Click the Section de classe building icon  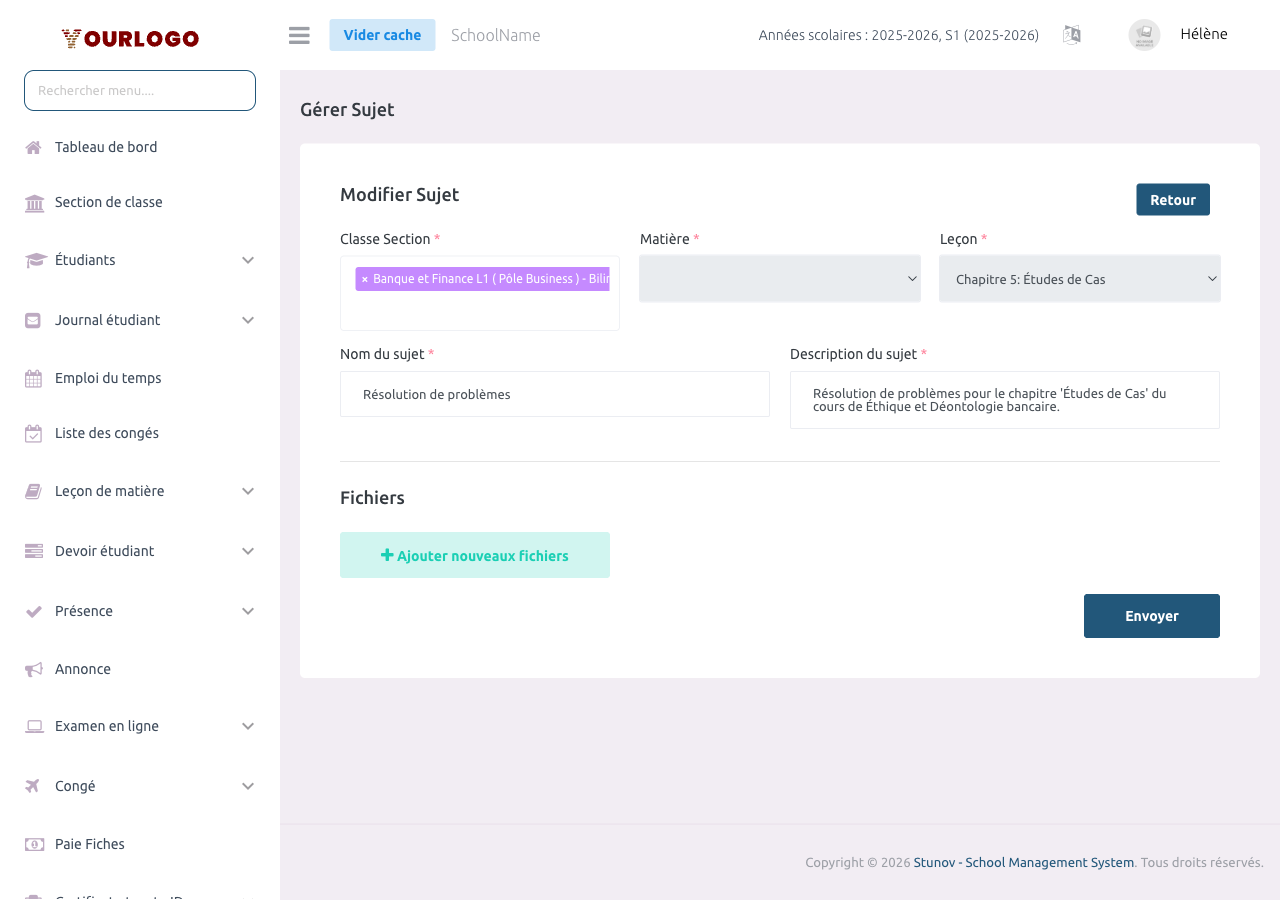pos(34,203)
